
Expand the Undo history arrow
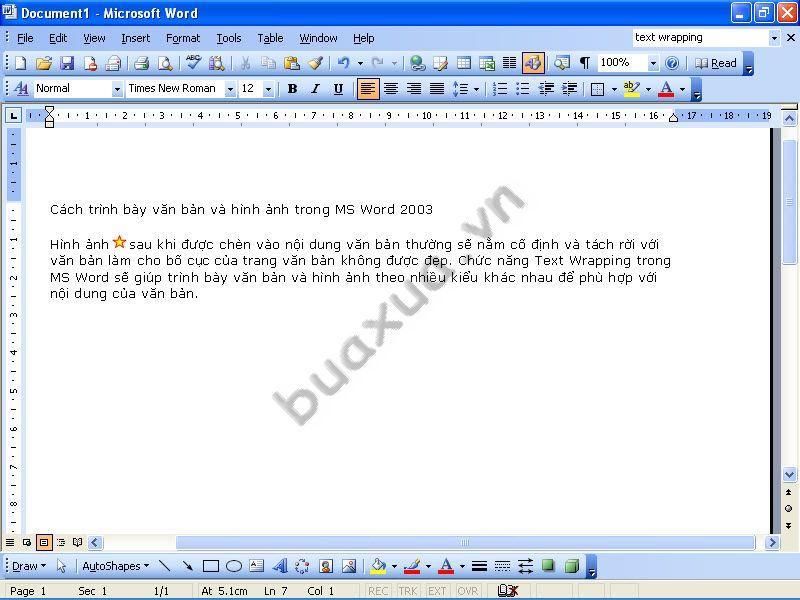point(360,63)
